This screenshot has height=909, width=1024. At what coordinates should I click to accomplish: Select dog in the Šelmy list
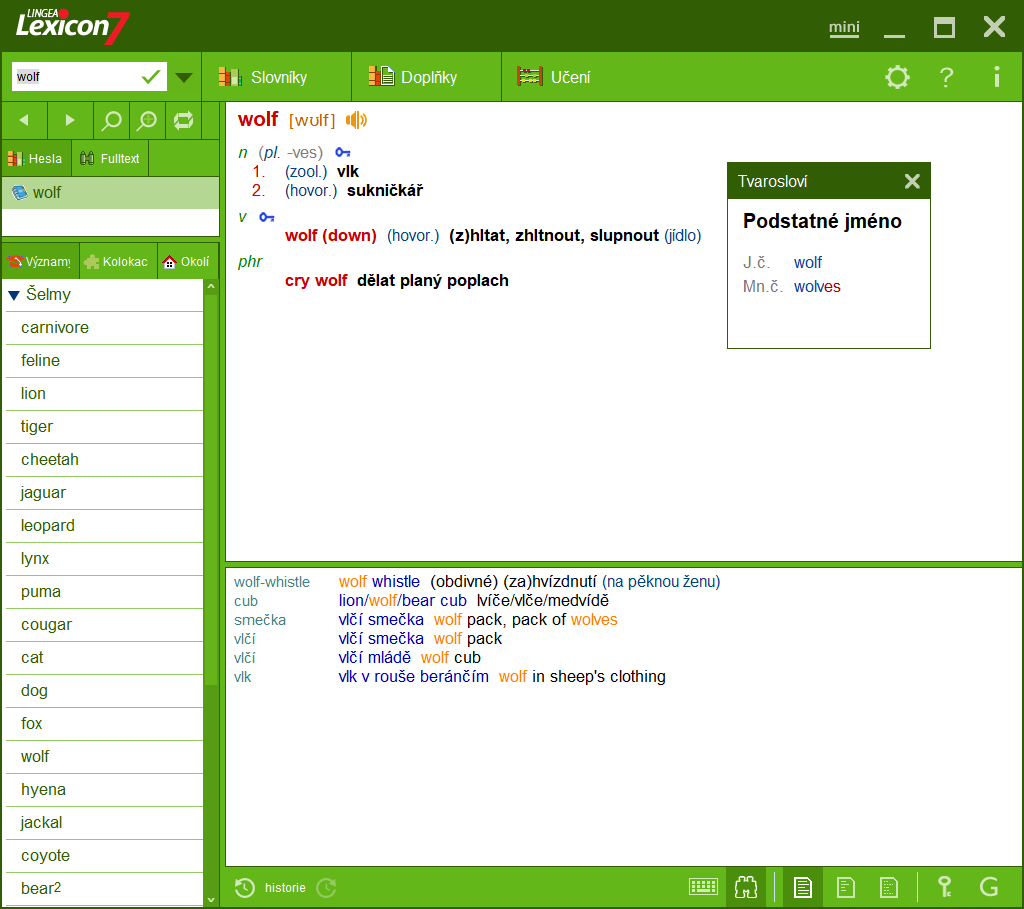tap(104, 691)
